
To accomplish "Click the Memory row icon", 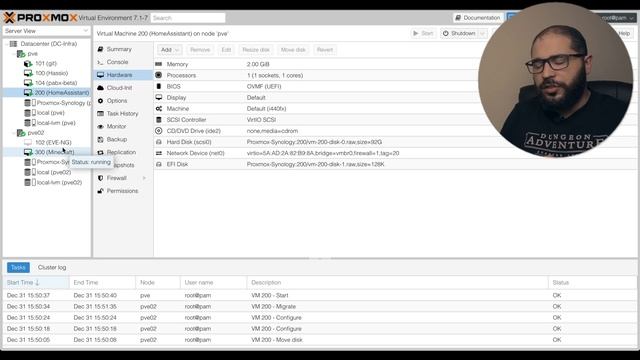I will pos(159,64).
